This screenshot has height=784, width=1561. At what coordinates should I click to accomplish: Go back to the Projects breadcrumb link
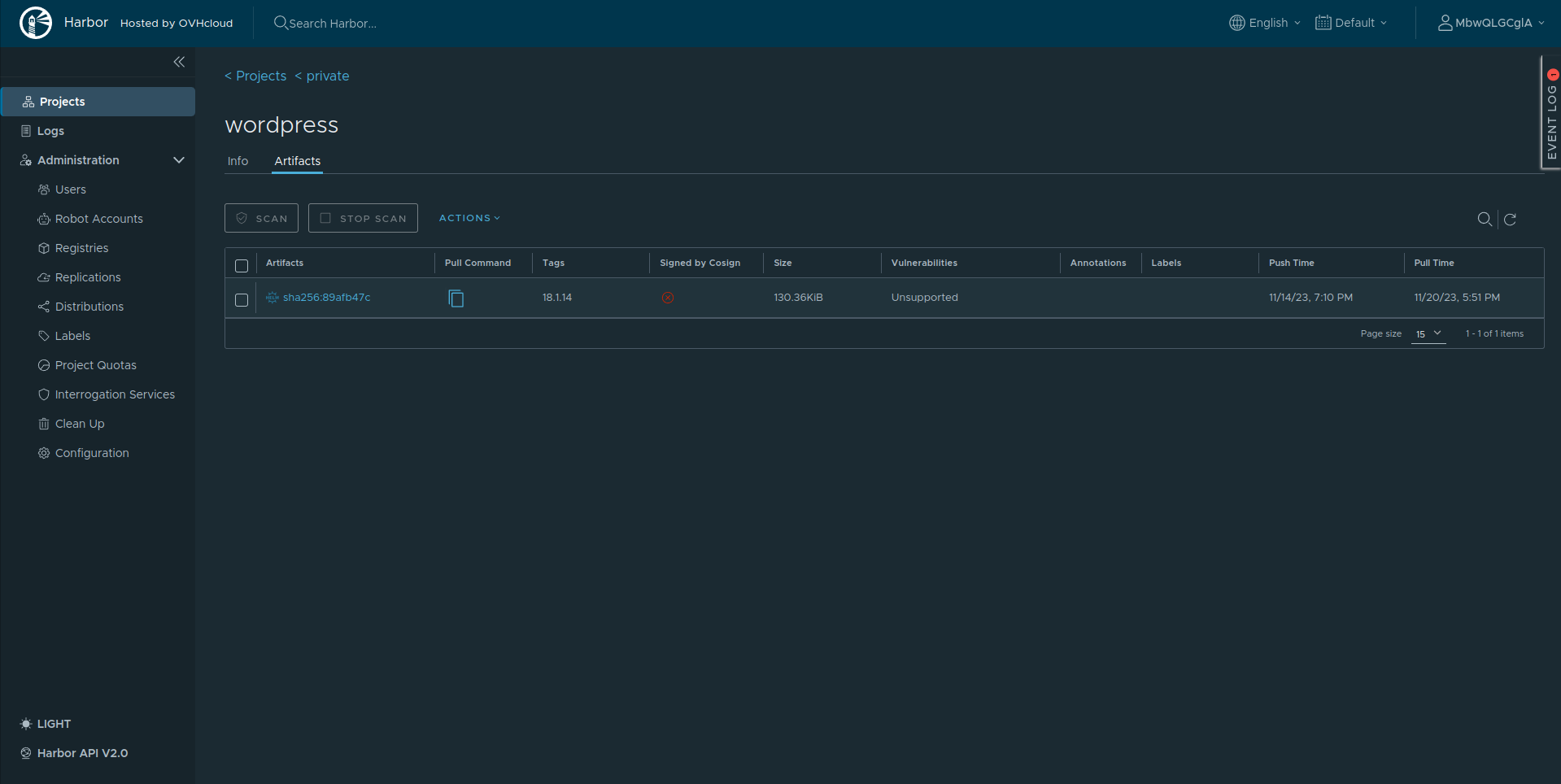coord(255,76)
